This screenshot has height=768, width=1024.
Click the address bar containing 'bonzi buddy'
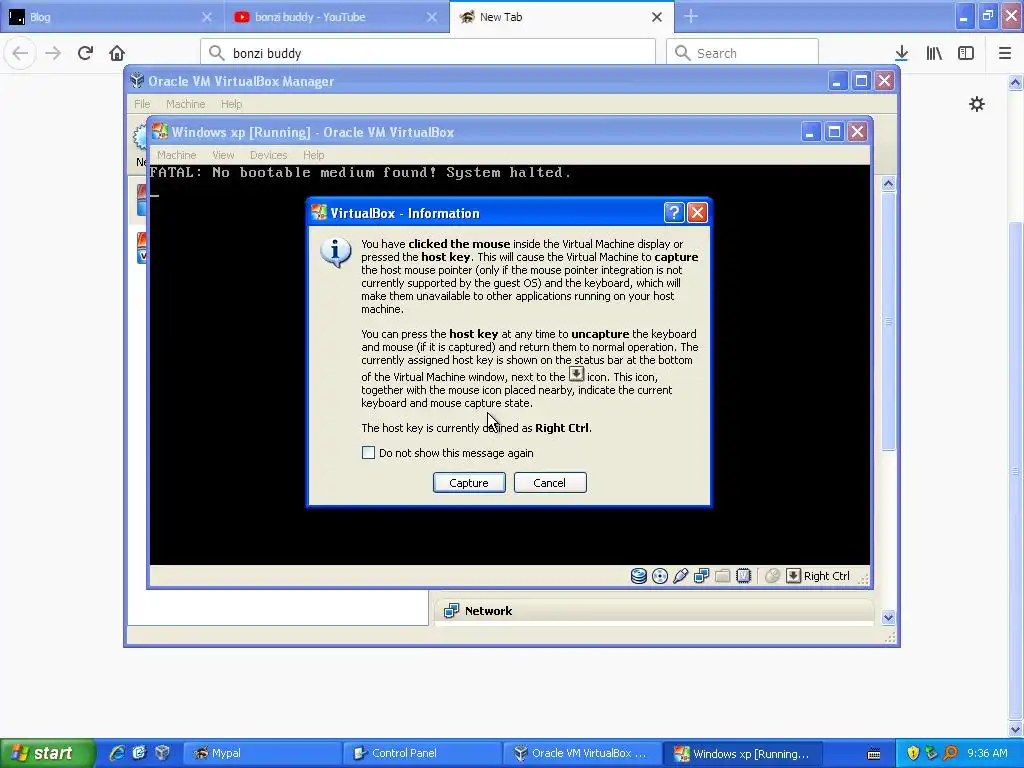click(428, 53)
